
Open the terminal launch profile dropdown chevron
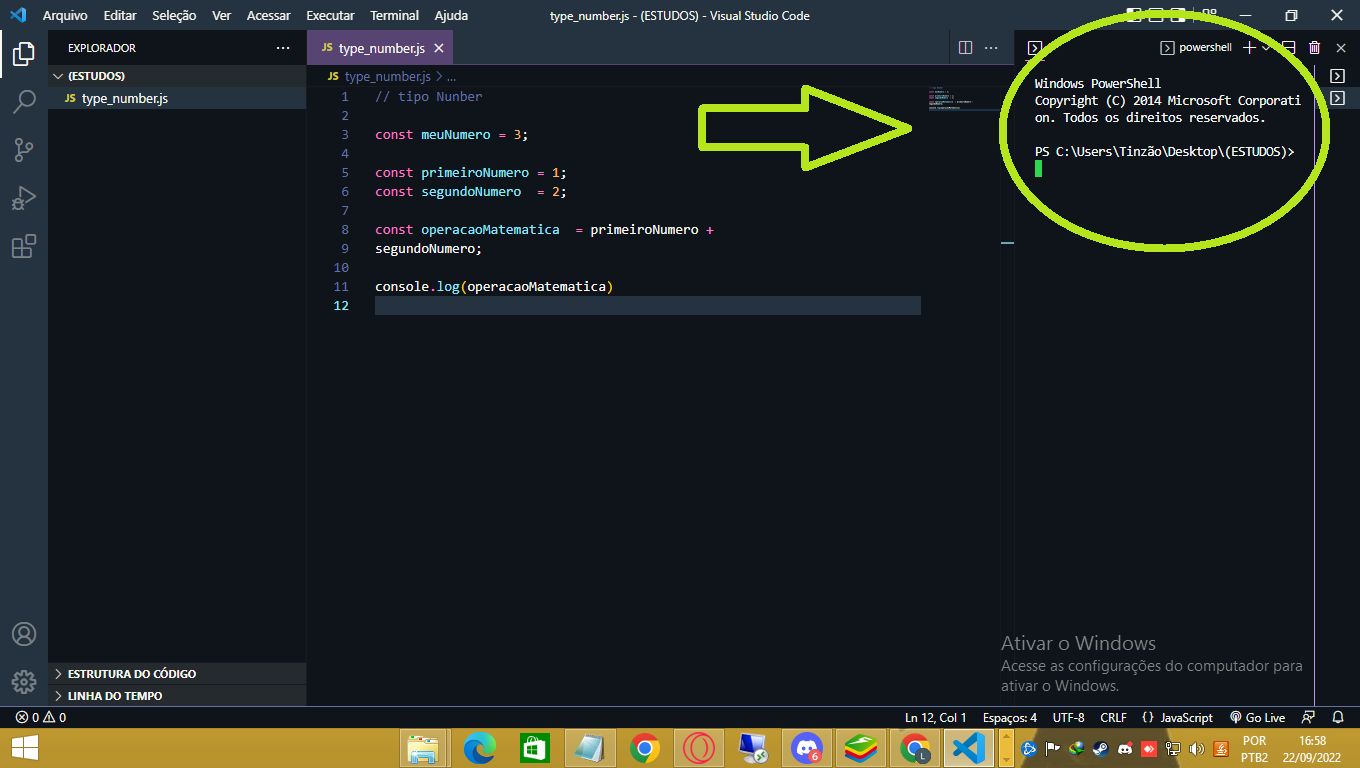pyautogui.click(x=1266, y=47)
